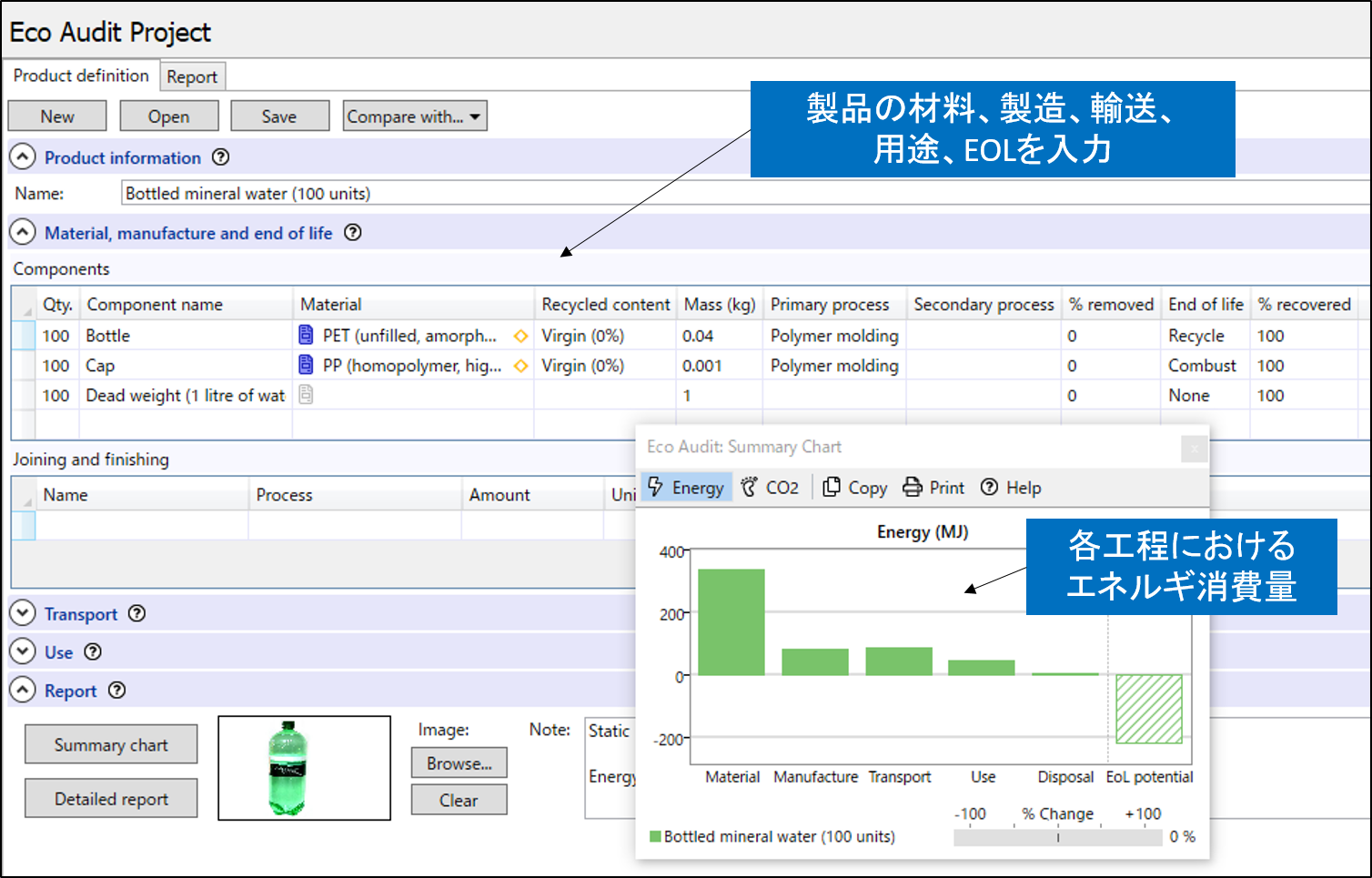This screenshot has height=878, width=1372.
Task: Click the 0.04 mass cell
Action: point(719,336)
